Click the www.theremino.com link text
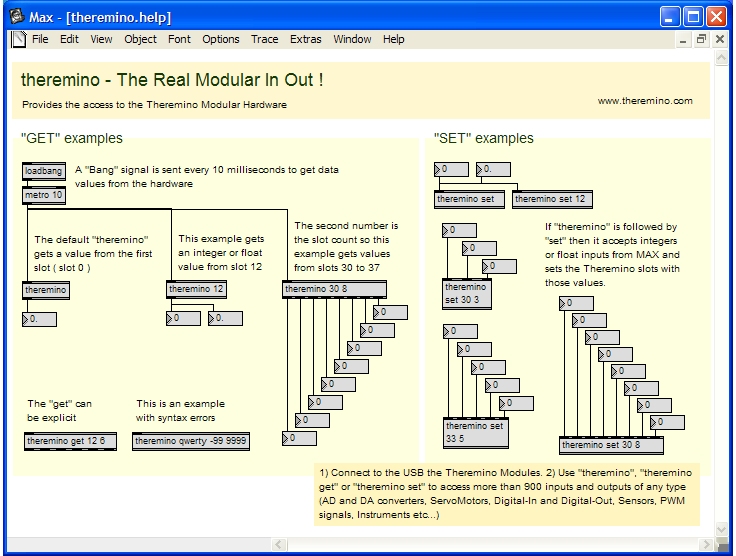 pyautogui.click(x=645, y=100)
